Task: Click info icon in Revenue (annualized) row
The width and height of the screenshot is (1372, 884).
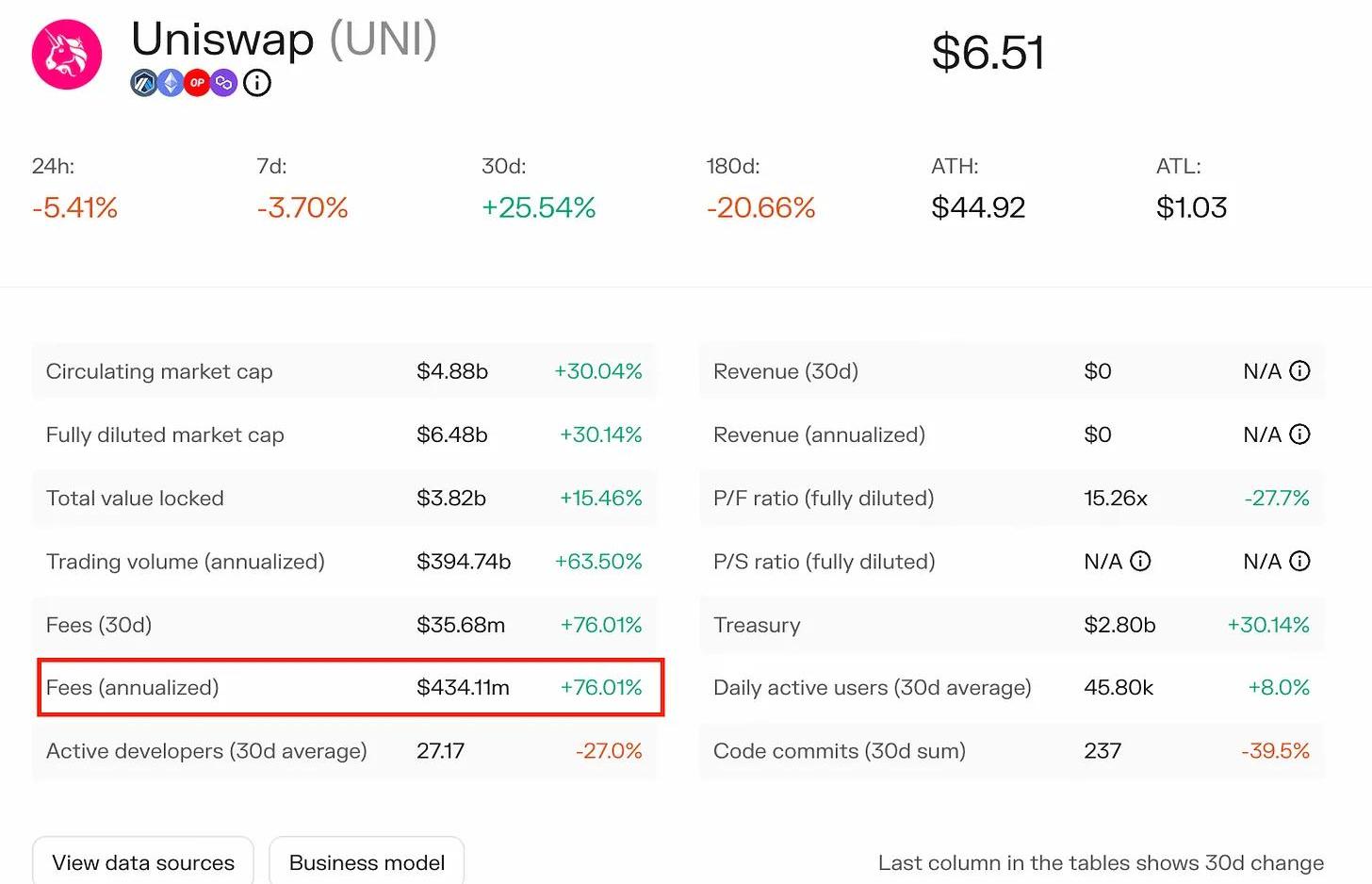Action: [x=1299, y=434]
